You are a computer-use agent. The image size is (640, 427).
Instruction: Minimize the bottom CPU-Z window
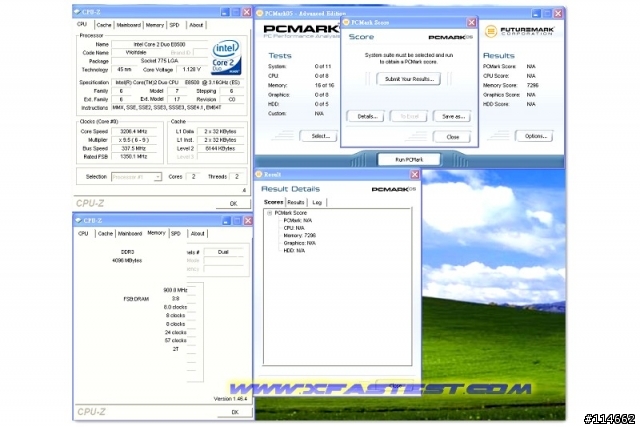[x=227, y=220]
